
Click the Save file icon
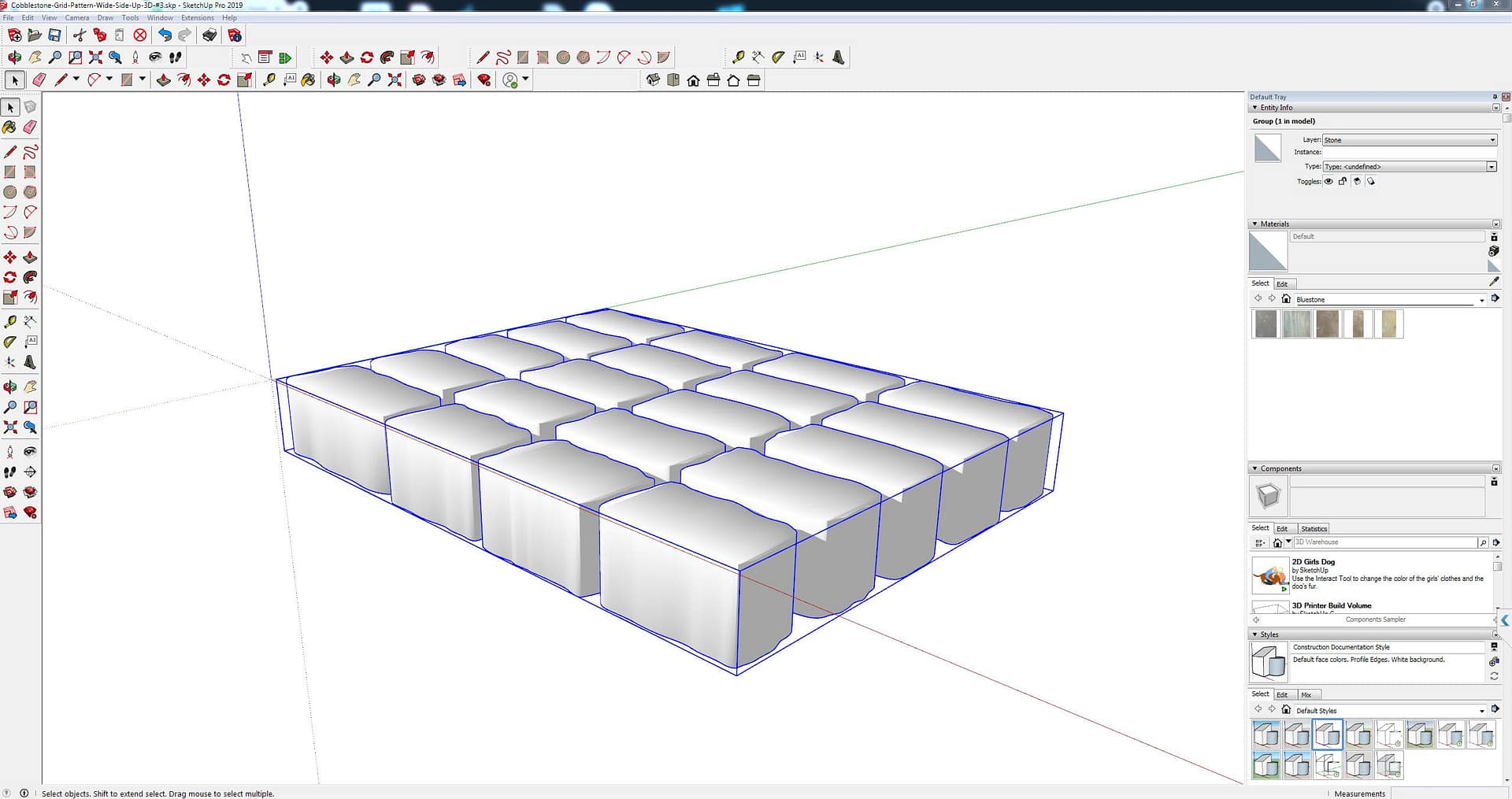point(54,35)
